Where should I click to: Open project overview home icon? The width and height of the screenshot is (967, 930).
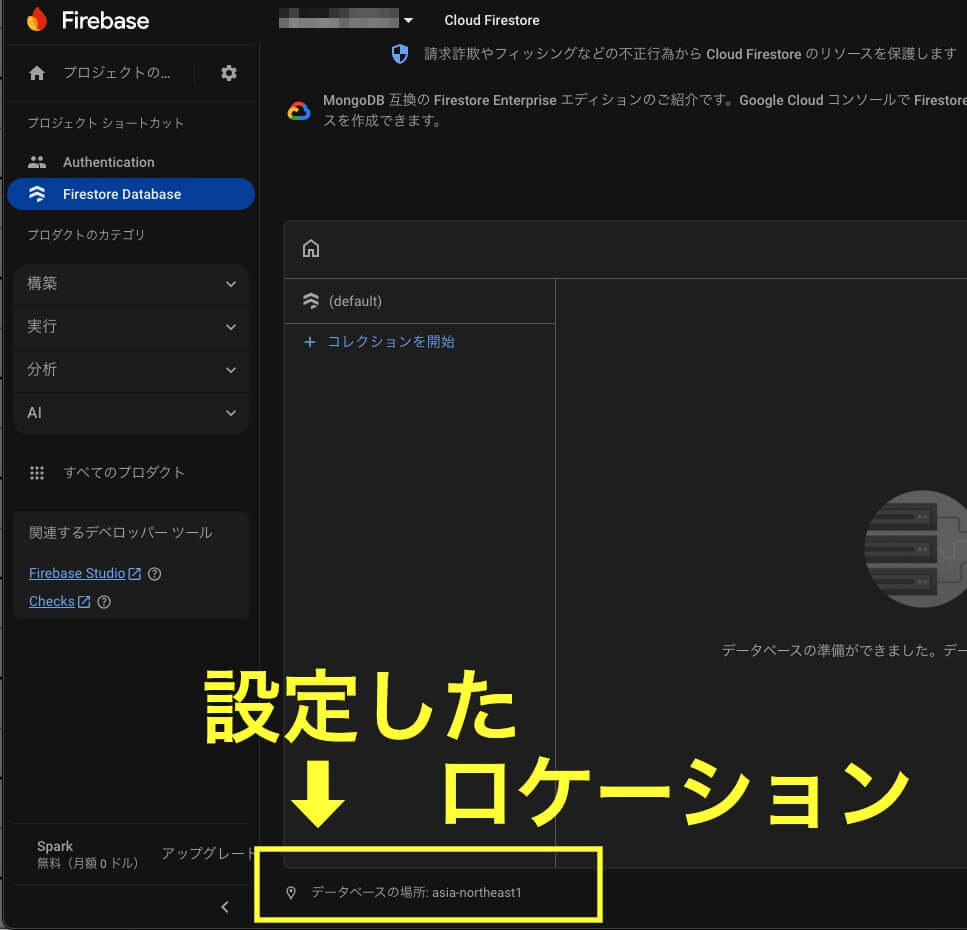tap(37, 73)
